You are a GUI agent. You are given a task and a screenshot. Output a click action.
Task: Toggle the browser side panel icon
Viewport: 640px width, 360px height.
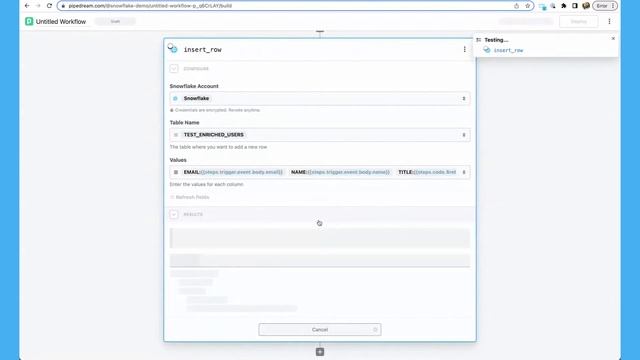pos(575,6)
